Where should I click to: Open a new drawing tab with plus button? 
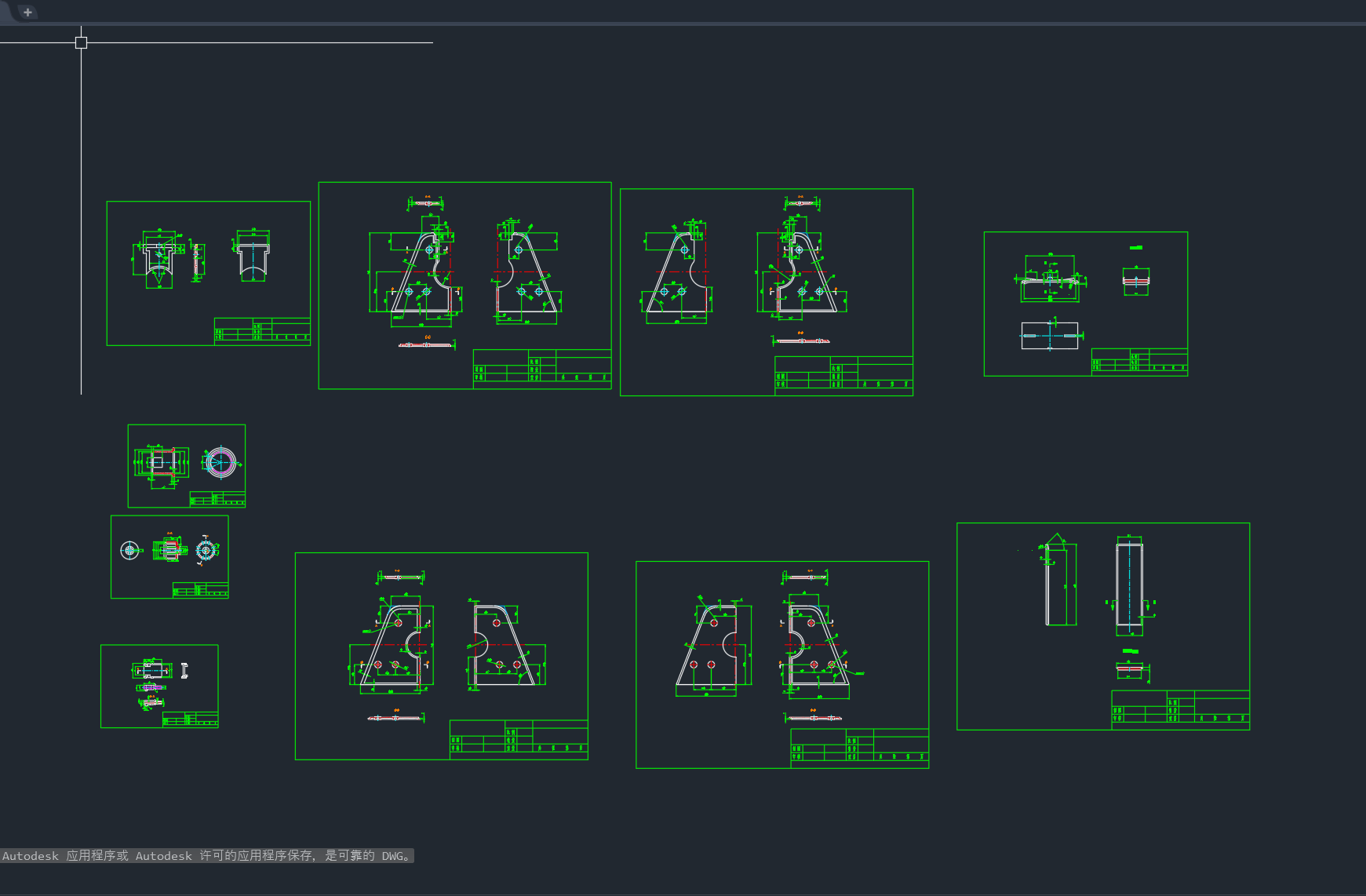27,12
